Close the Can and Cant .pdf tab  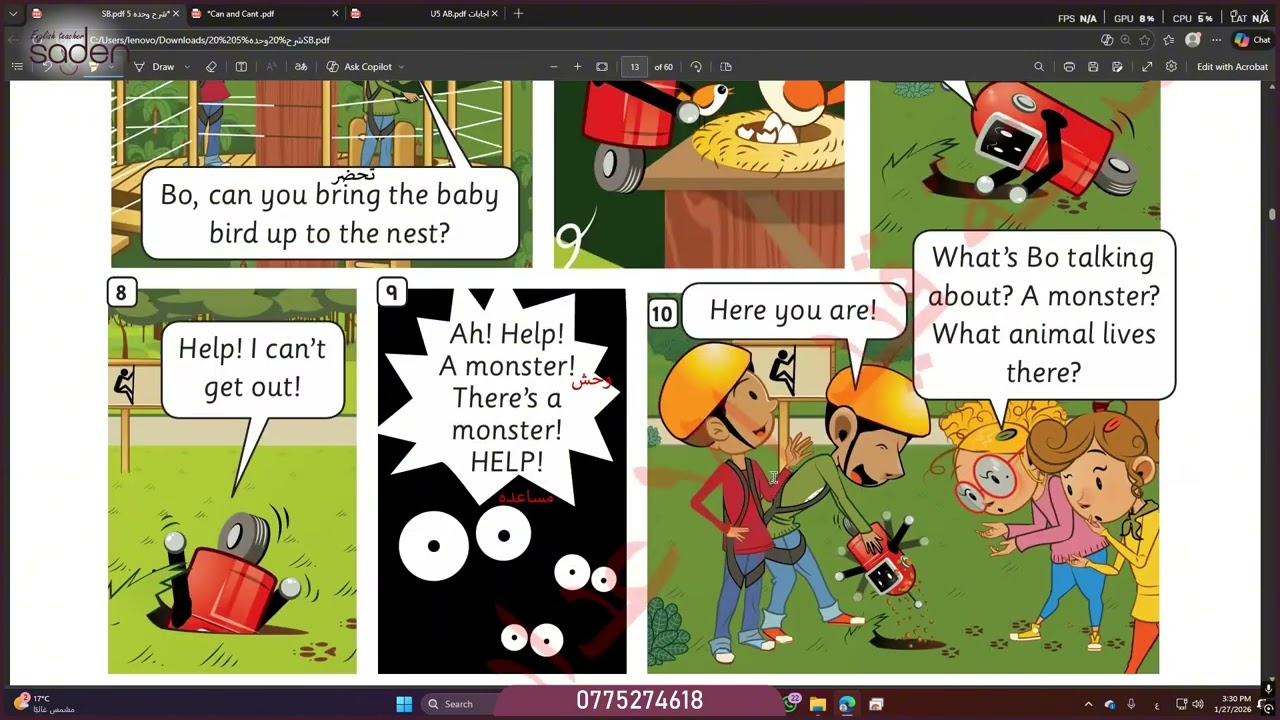[x=335, y=14]
